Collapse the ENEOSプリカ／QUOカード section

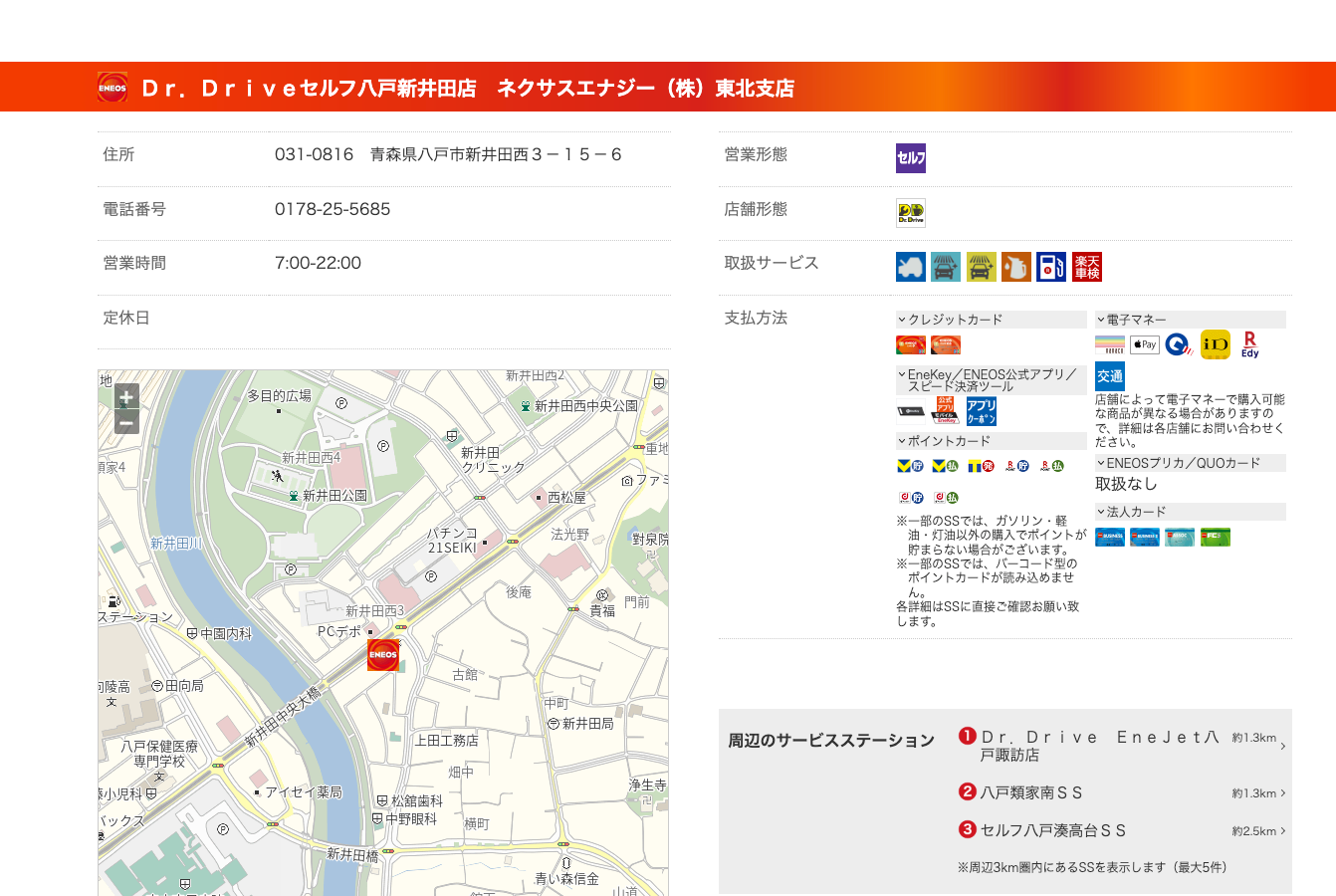[x=1190, y=463]
